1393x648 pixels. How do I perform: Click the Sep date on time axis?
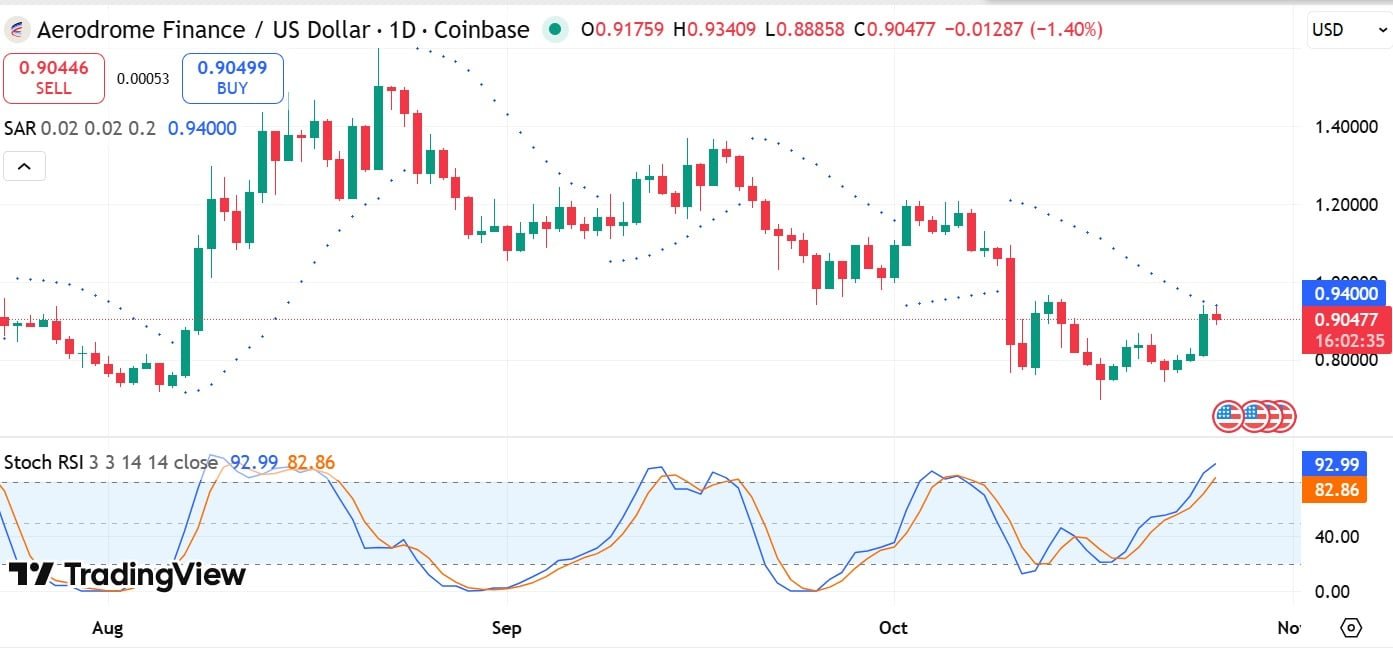pyautogui.click(x=507, y=628)
